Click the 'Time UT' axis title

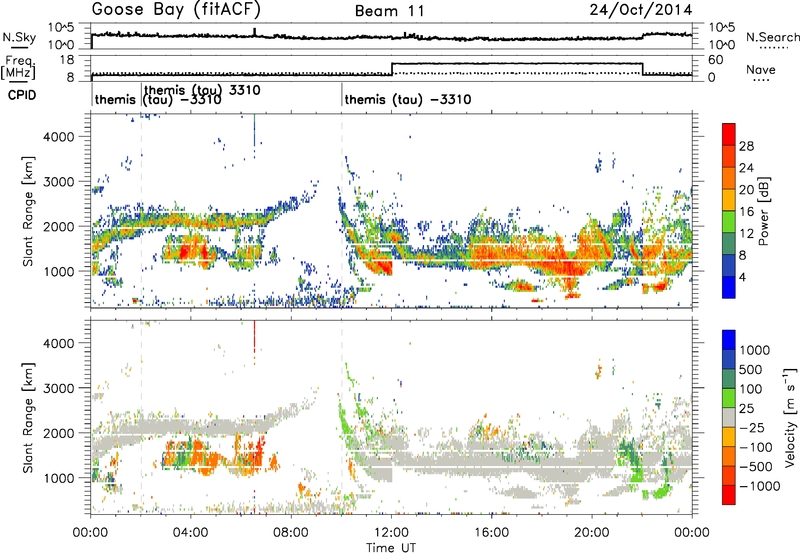391,548
